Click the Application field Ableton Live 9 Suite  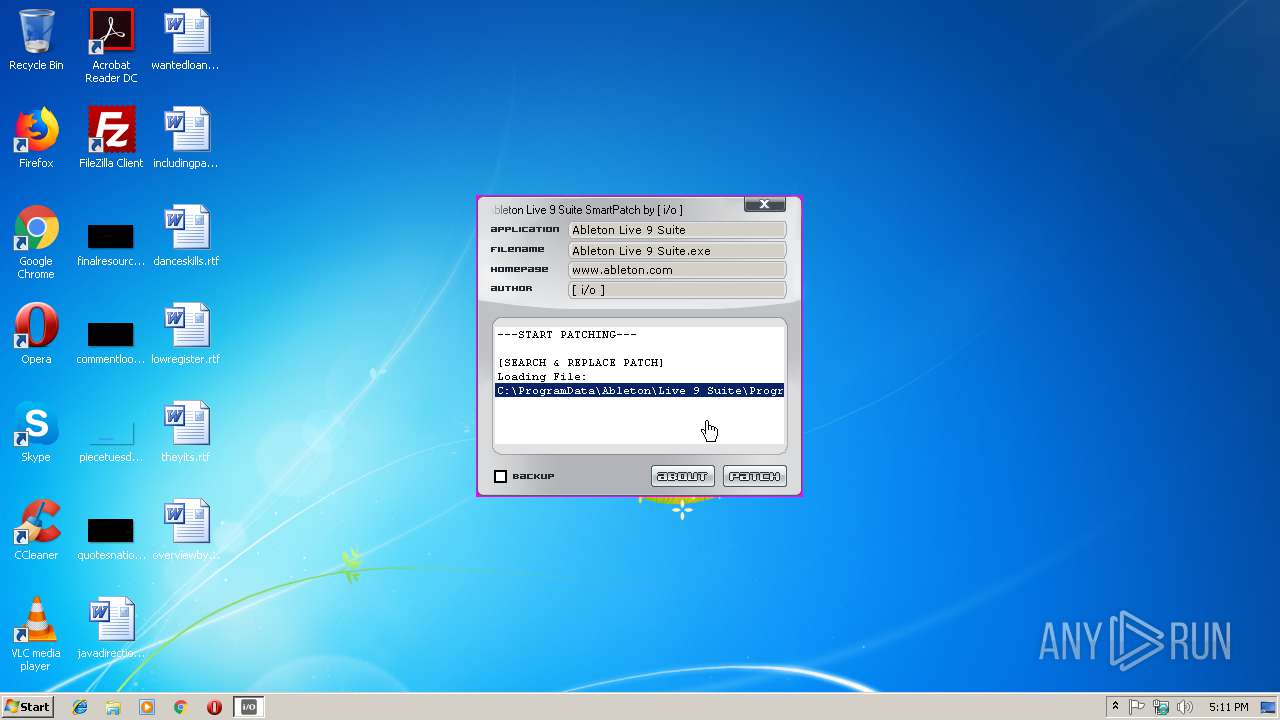[677, 230]
